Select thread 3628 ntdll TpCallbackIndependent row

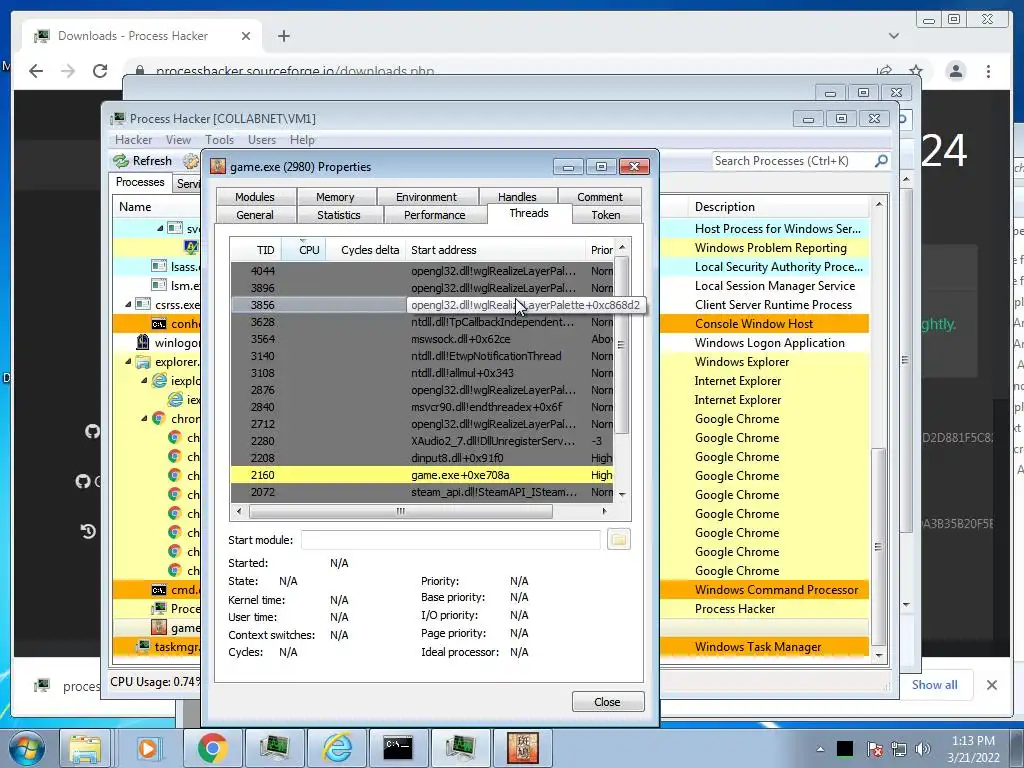point(422,322)
